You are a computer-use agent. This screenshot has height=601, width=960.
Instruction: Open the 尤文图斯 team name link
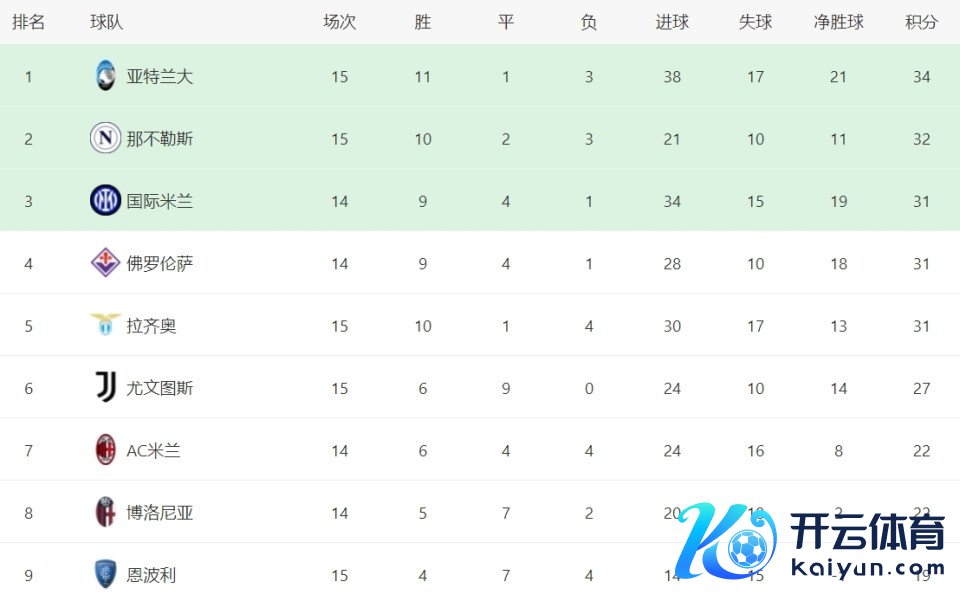[160, 388]
